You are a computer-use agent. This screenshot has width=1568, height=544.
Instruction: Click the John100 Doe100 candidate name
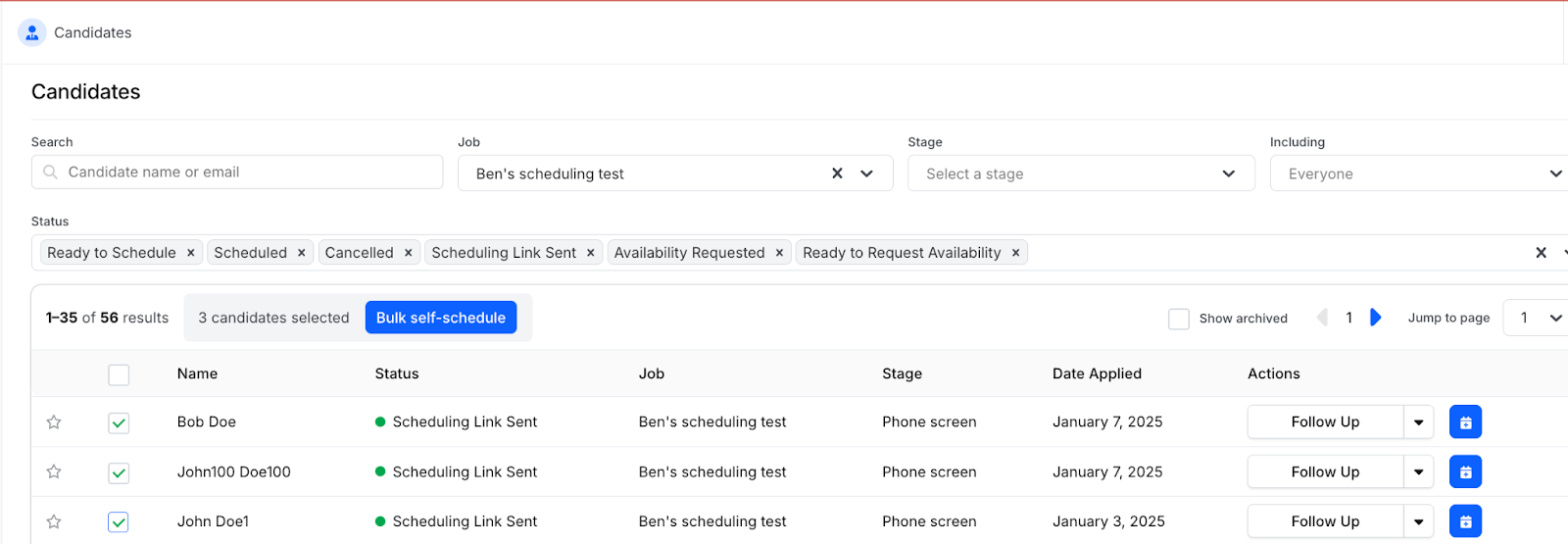[234, 471]
